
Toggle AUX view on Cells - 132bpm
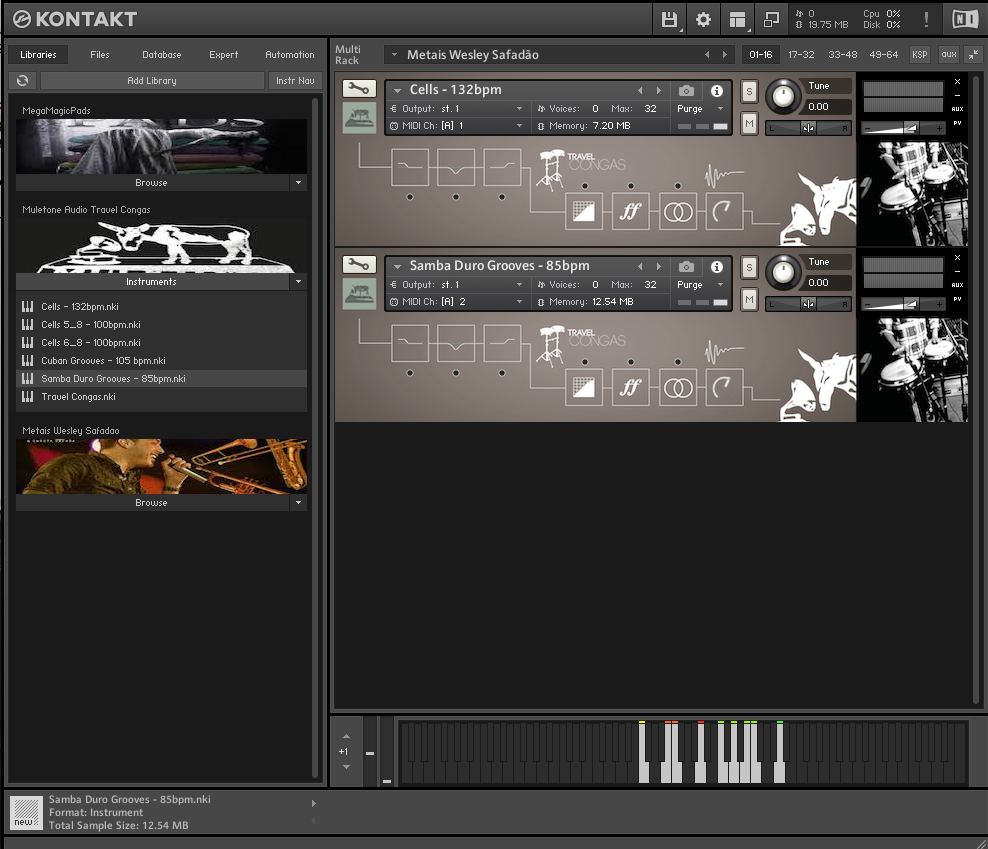[x=957, y=109]
